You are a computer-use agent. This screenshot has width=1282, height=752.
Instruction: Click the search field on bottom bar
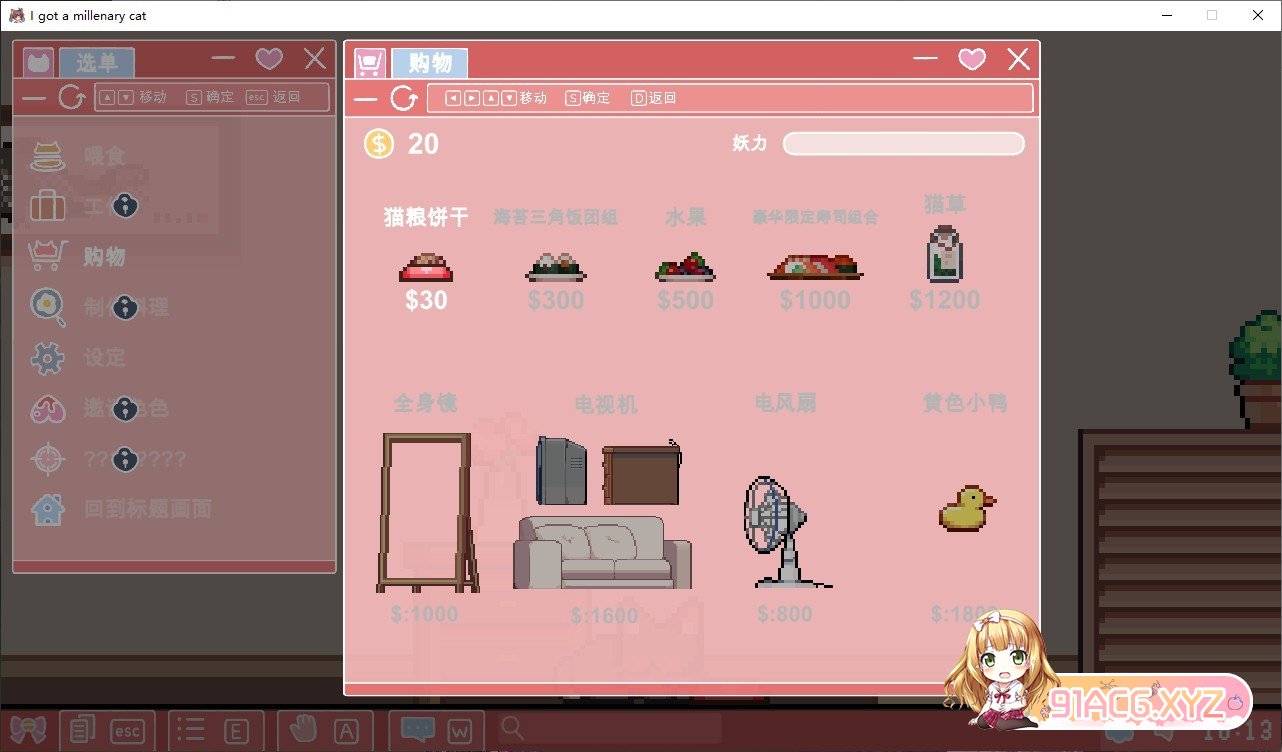click(x=610, y=729)
